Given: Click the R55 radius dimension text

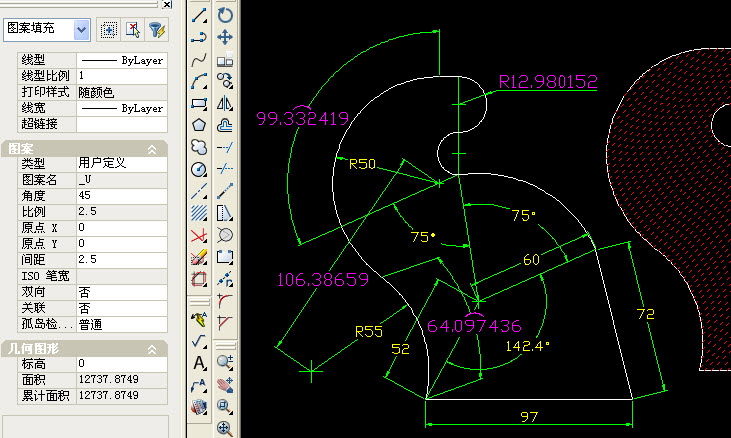Looking at the screenshot, I should click(369, 332).
